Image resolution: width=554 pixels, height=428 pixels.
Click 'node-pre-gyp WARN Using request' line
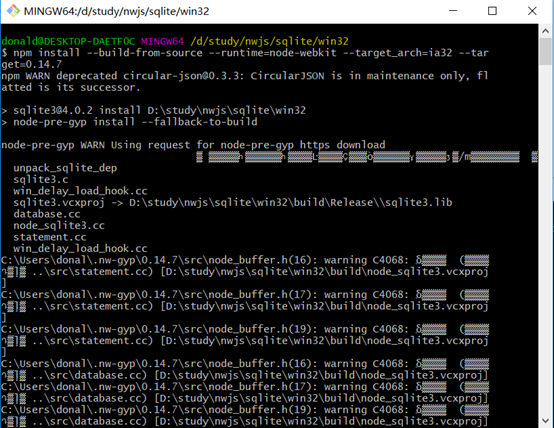click(x=193, y=145)
